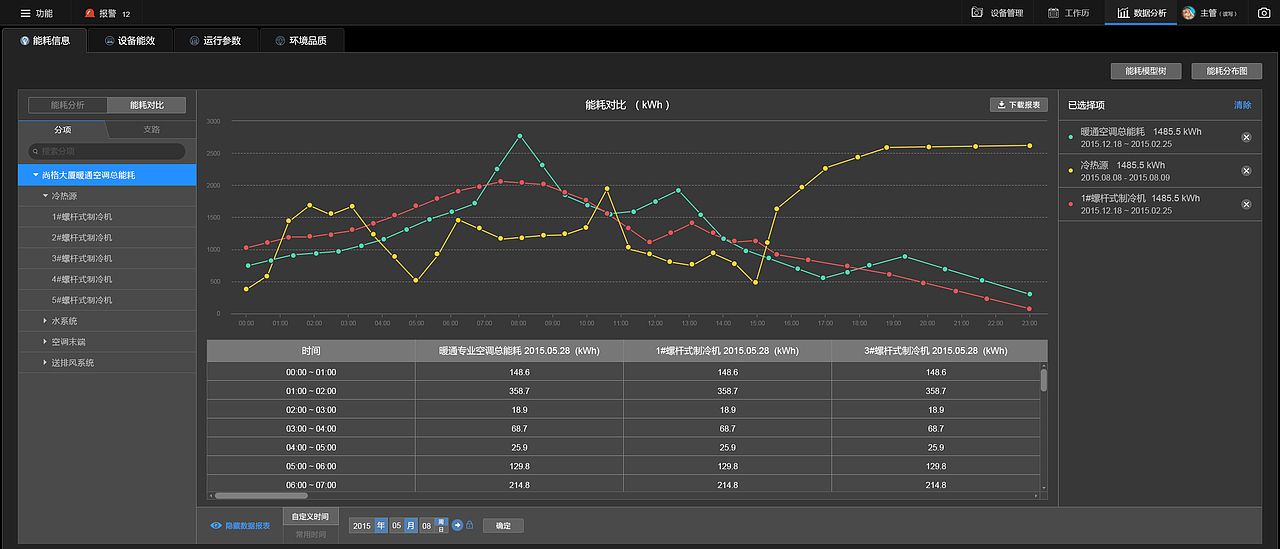Click the 年 year unit button
Image resolution: width=1280 pixels, height=549 pixels.
click(381, 525)
